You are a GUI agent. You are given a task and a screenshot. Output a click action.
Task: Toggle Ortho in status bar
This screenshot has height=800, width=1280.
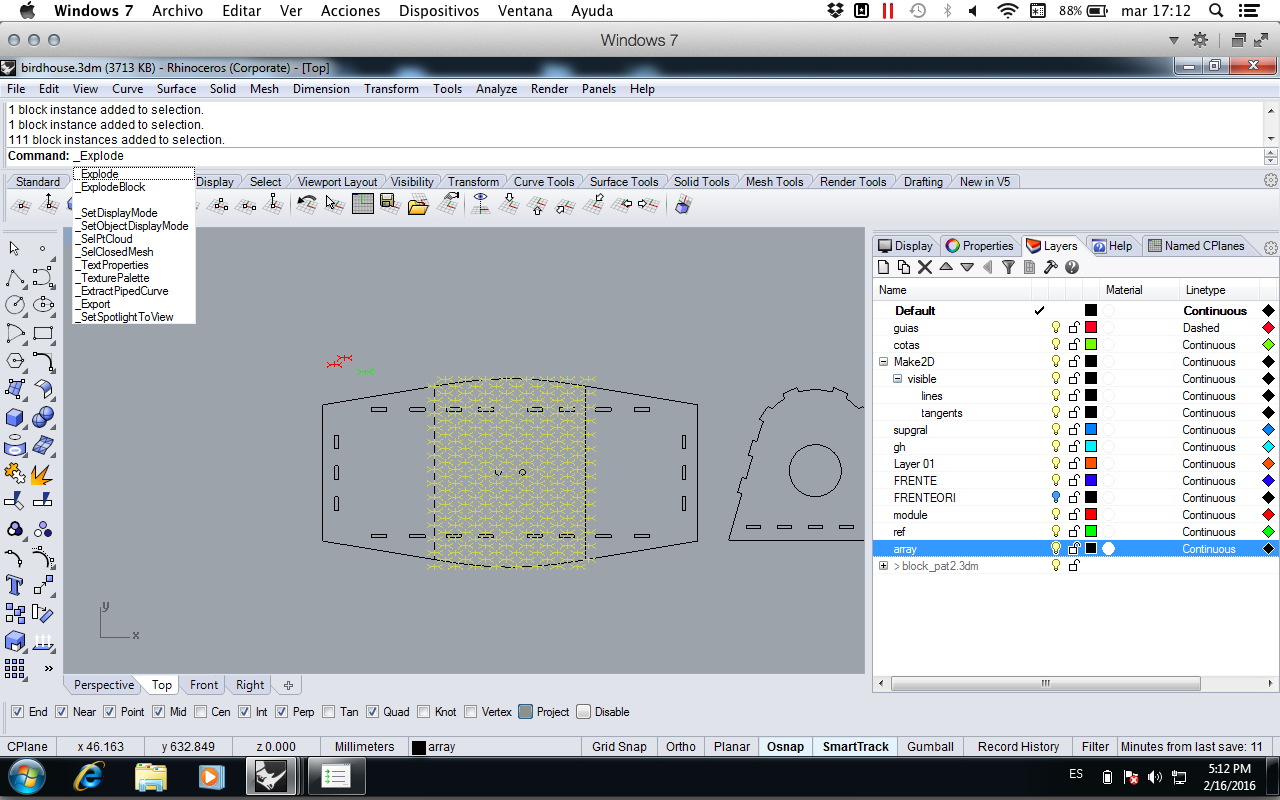click(680, 747)
